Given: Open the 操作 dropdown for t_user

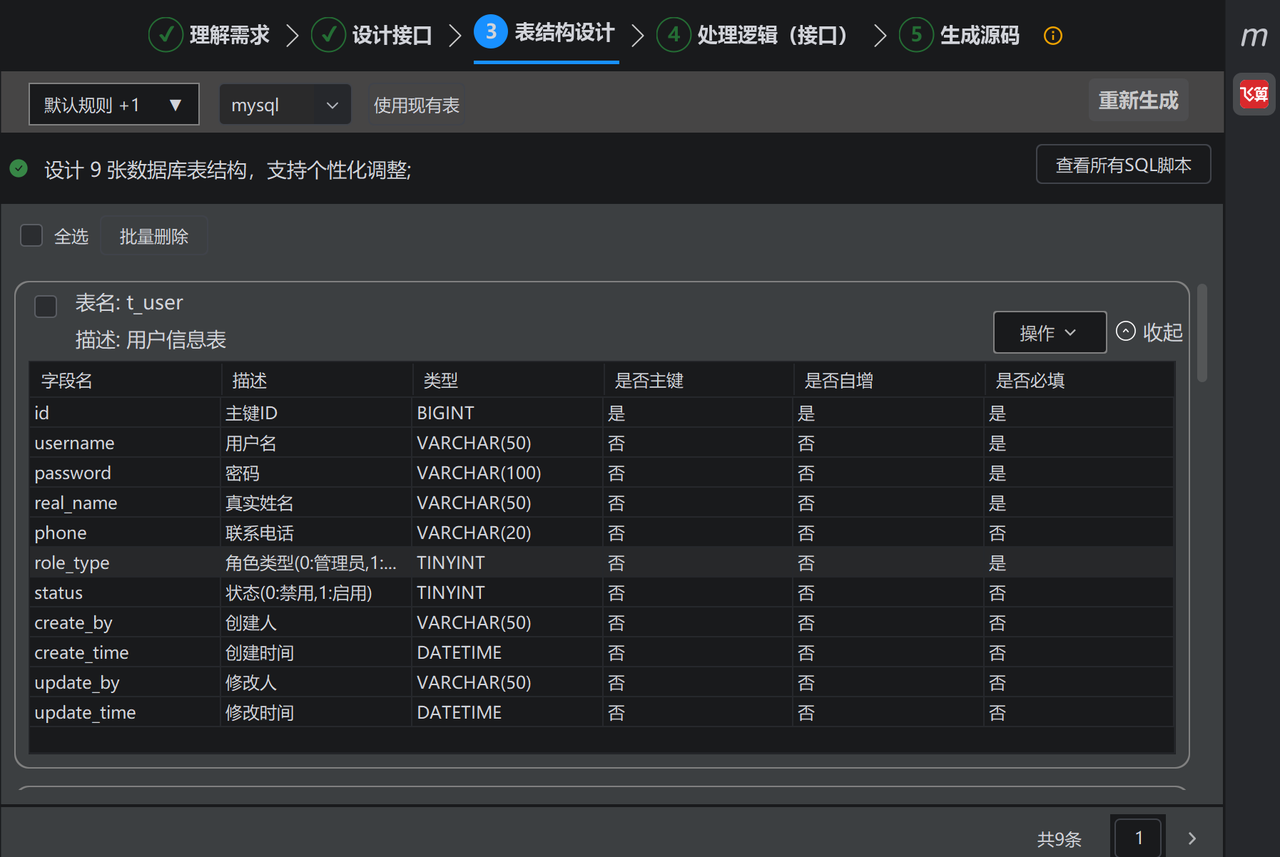Looking at the screenshot, I should (1050, 332).
